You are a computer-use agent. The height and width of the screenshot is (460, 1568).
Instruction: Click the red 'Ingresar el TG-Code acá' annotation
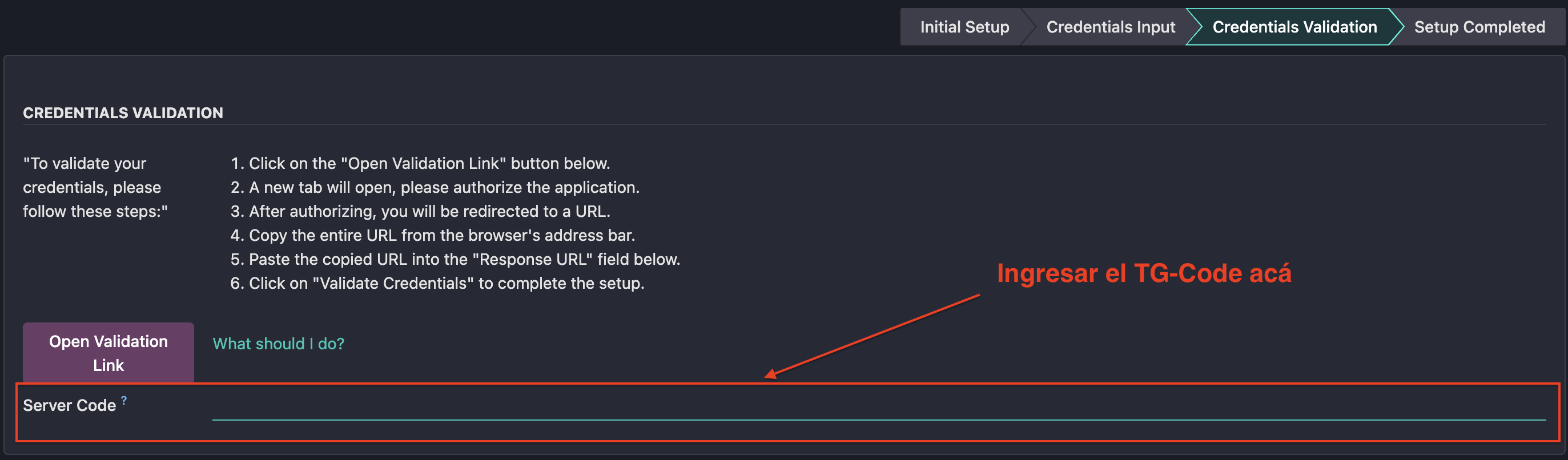(x=1143, y=273)
